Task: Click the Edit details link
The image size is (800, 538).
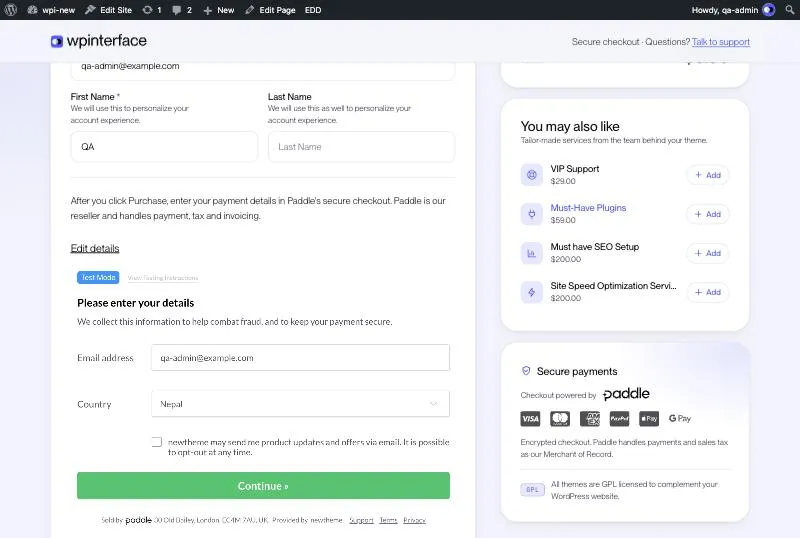Action: click(x=95, y=249)
